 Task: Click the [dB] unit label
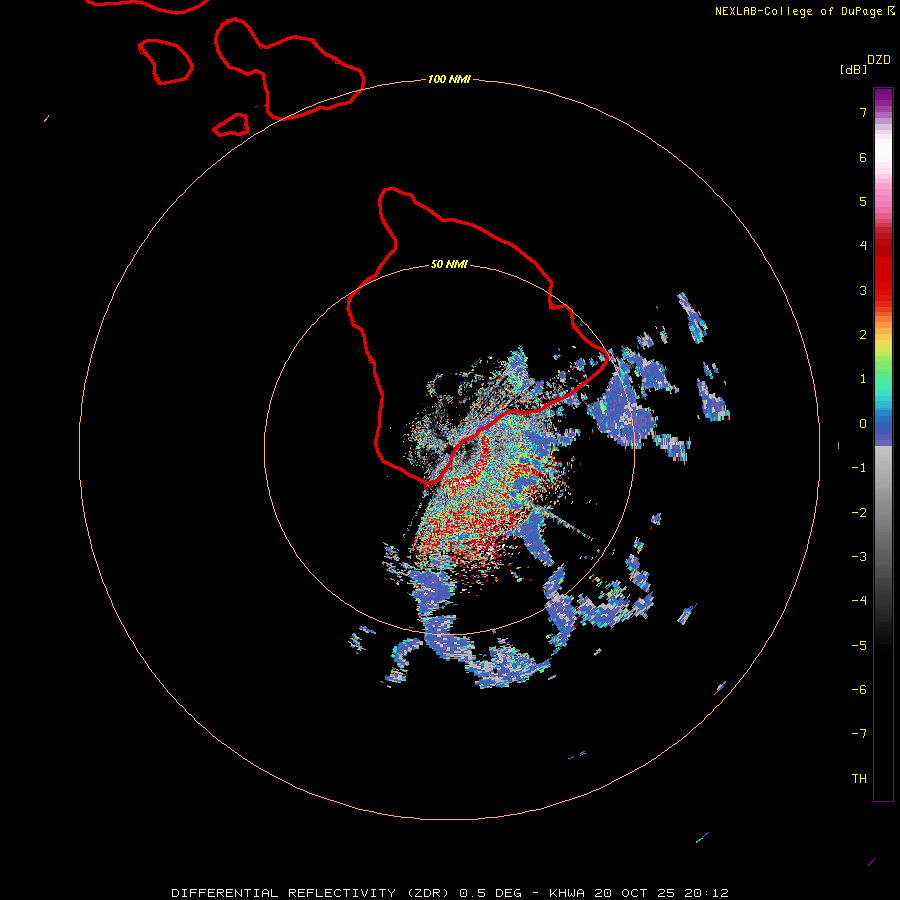click(853, 69)
